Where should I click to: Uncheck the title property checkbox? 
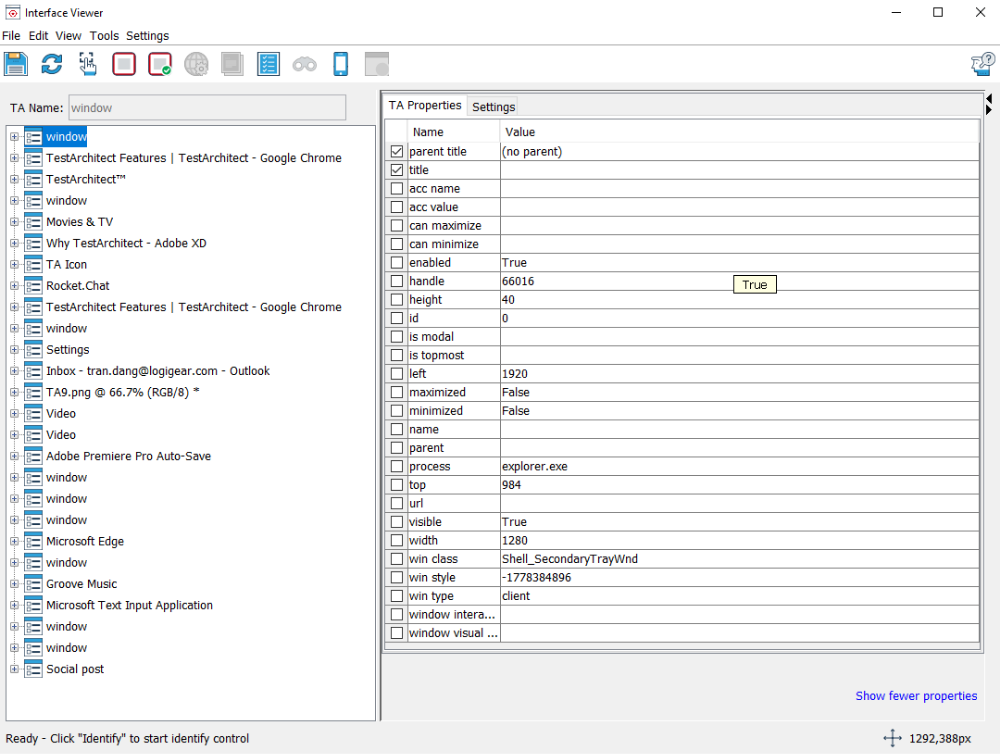coord(397,170)
